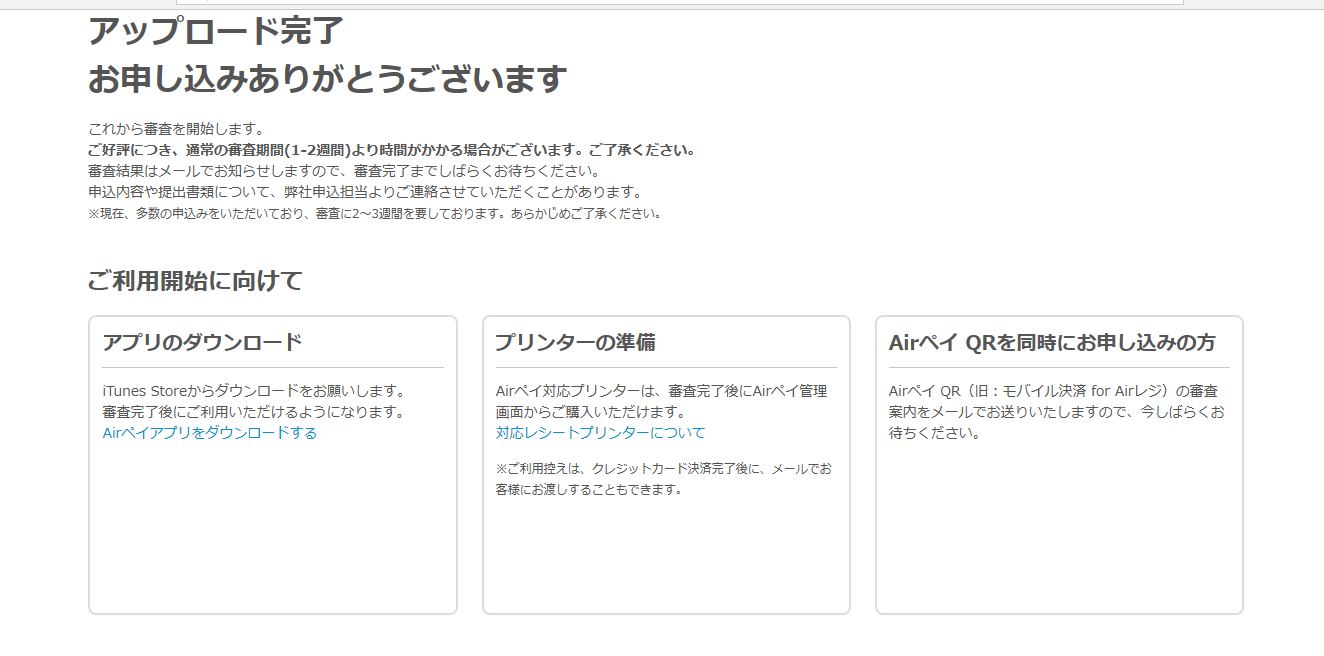Select the Airペイ QRを同時にお申し込みの方 card title
1324x656 pixels.
click(x=1052, y=343)
